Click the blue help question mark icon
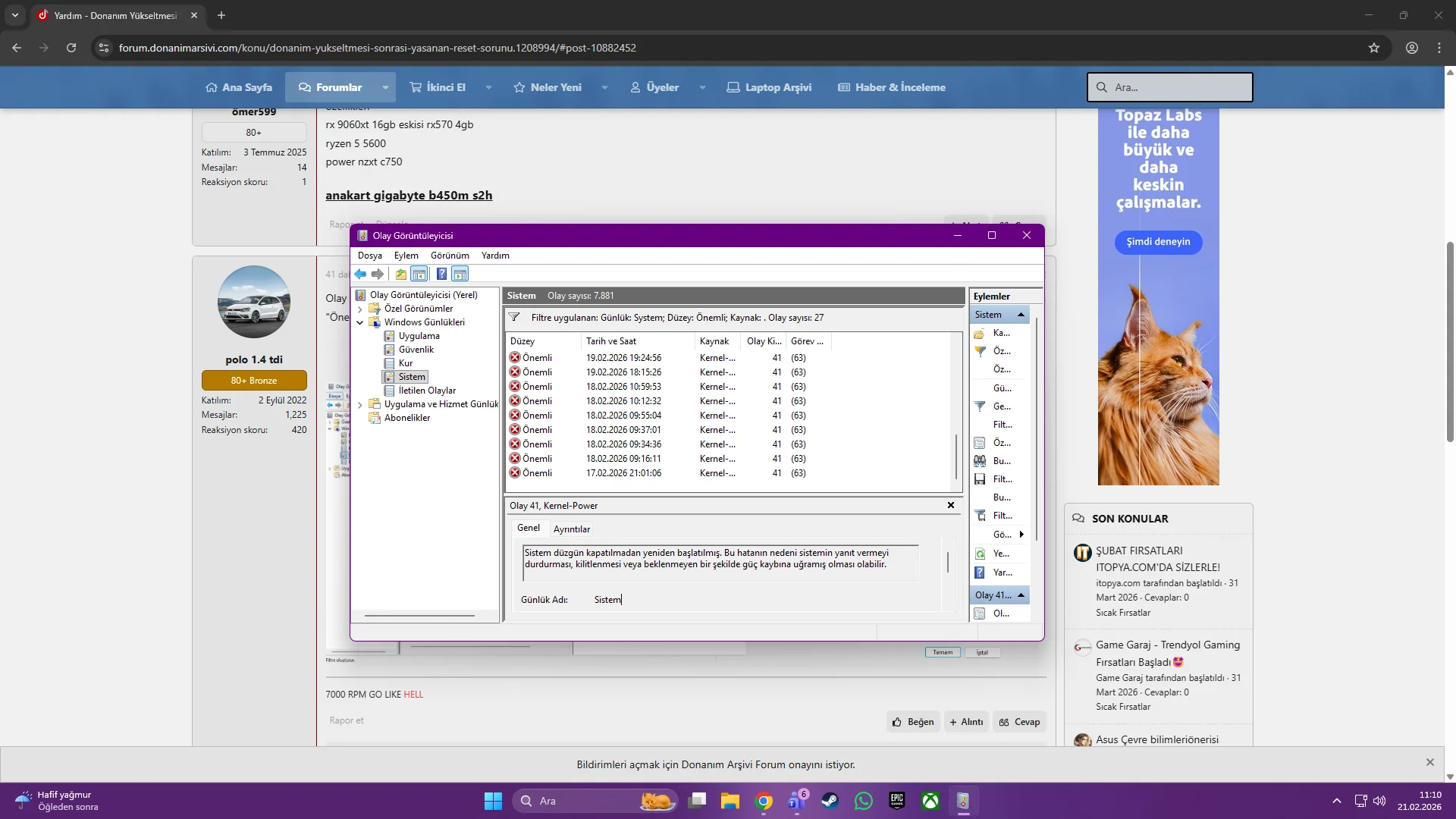1456x819 pixels. coord(441,275)
